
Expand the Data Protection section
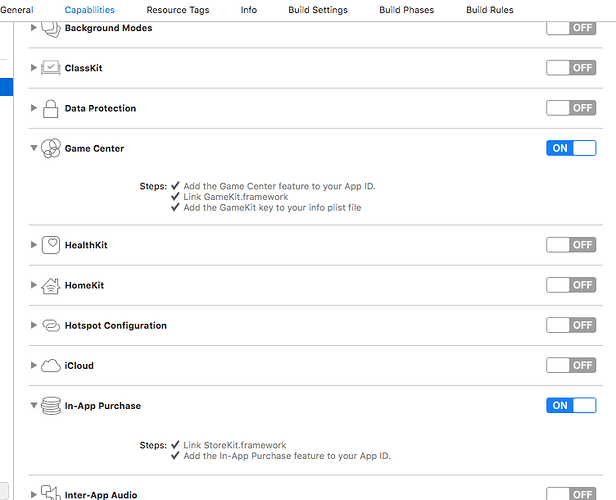tap(34, 108)
